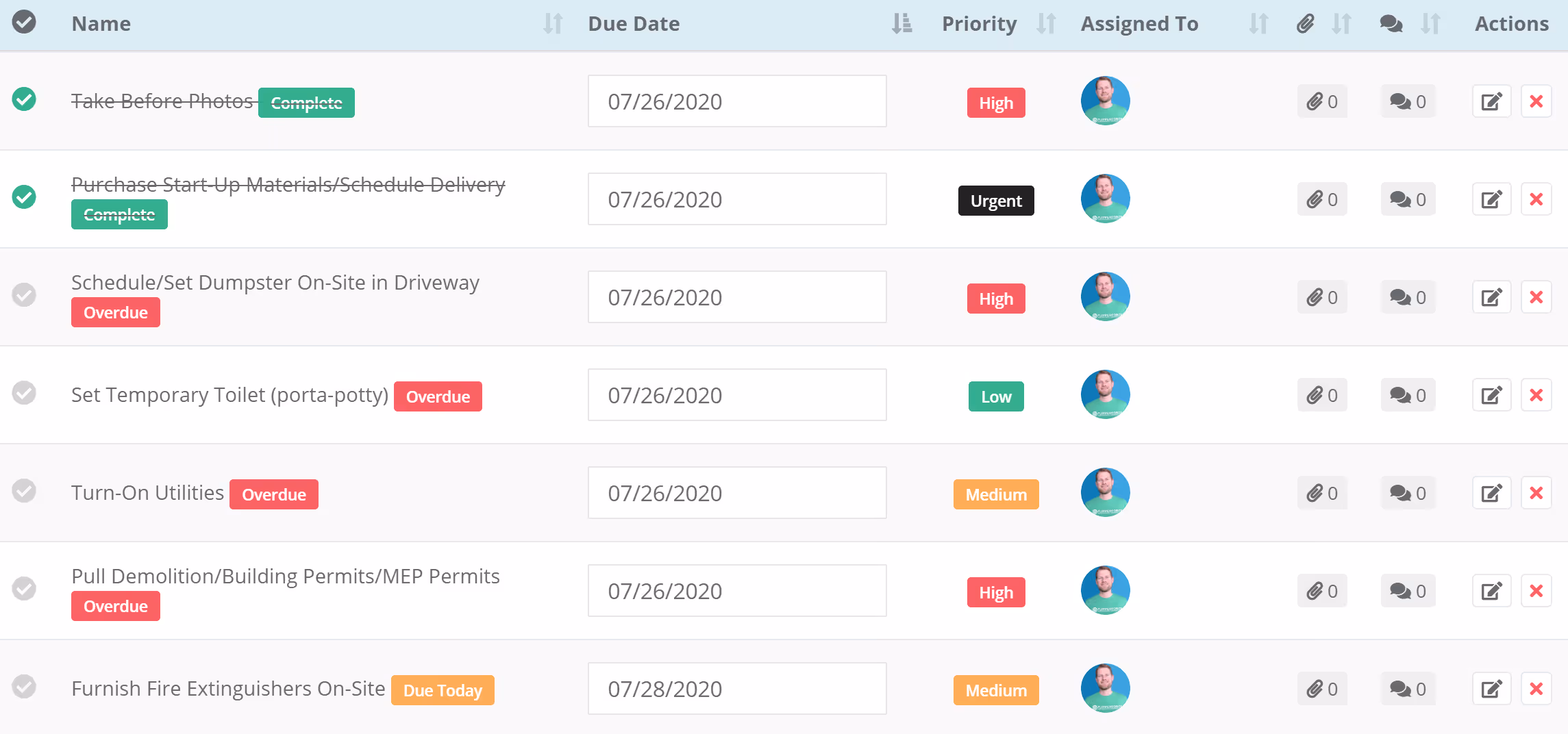
Task: Open attachments for Furnish Fire Extinguishers
Action: click(1322, 689)
